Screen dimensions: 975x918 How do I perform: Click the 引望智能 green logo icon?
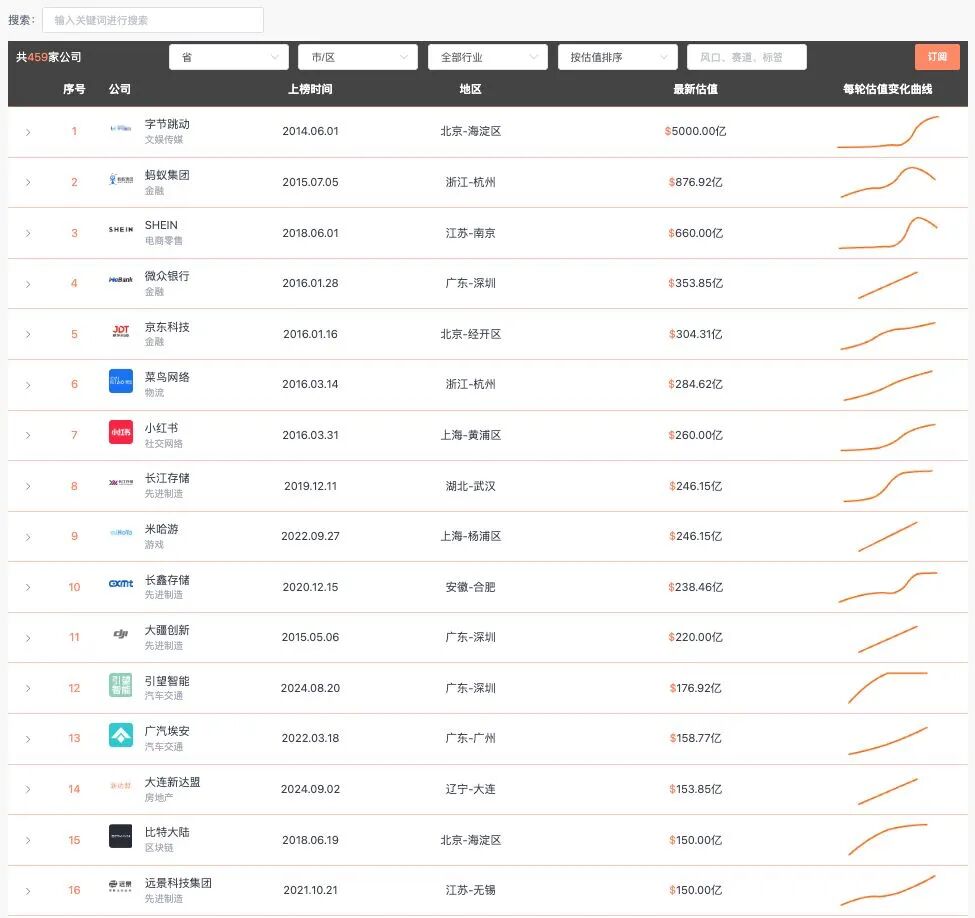pyautogui.click(x=121, y=685)
